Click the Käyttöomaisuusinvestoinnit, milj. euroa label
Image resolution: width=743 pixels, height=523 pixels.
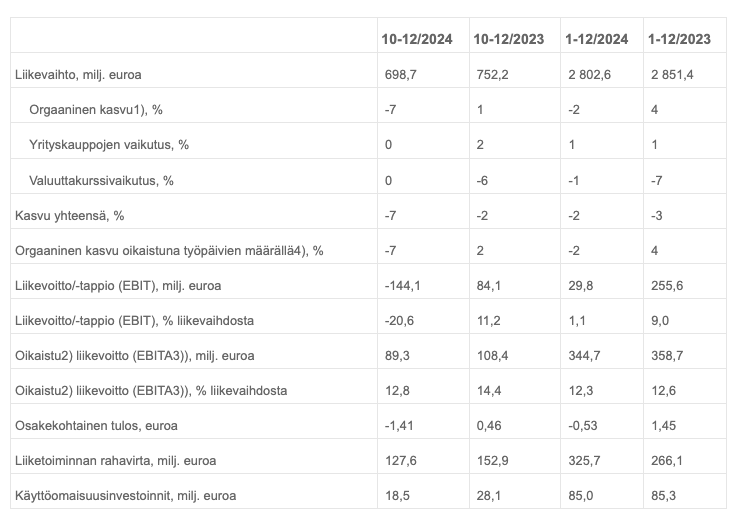click(126, 496)
